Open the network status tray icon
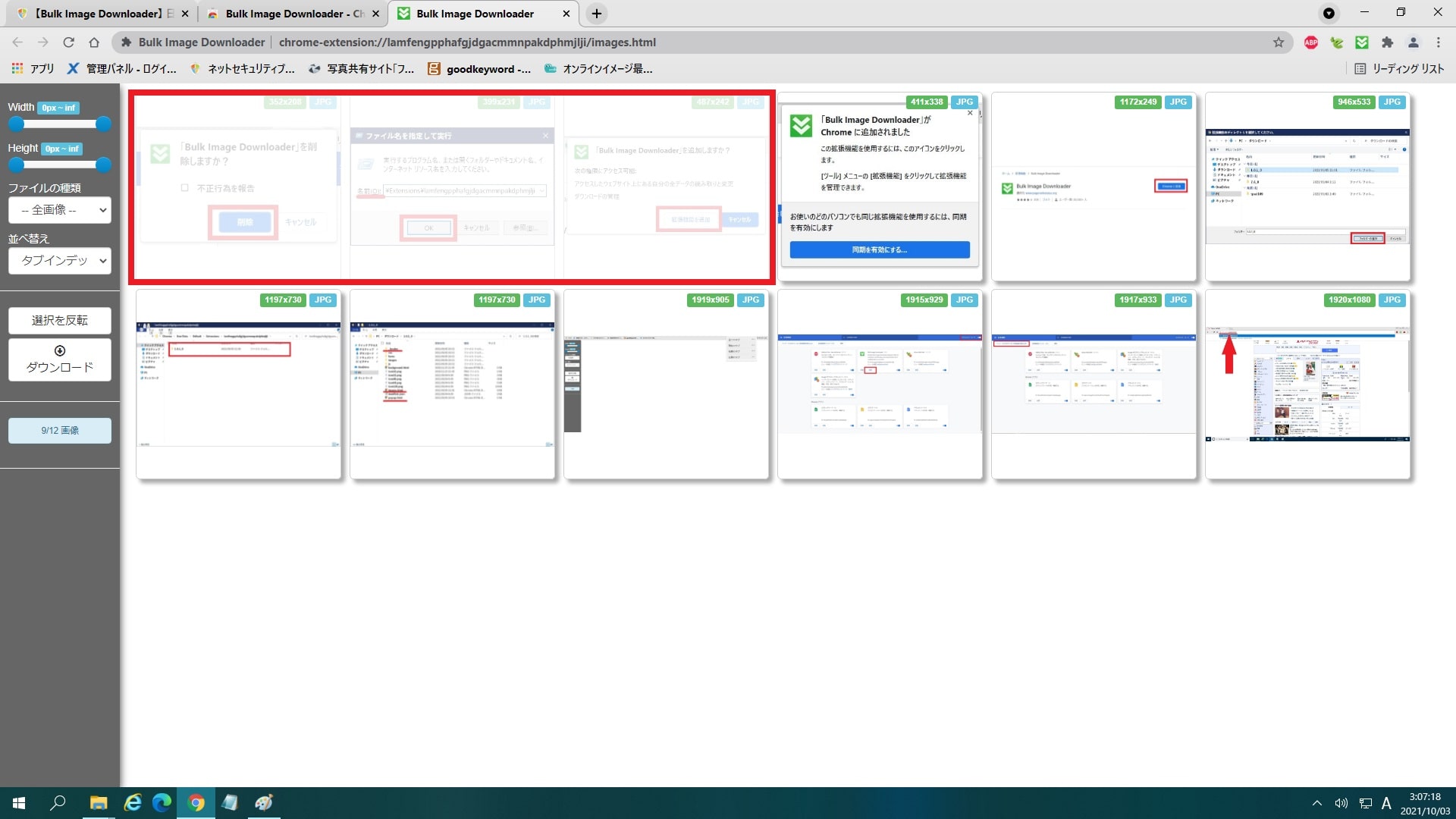The height and width of the screenshot is (819, 1456). click(x=1365, y=803)
